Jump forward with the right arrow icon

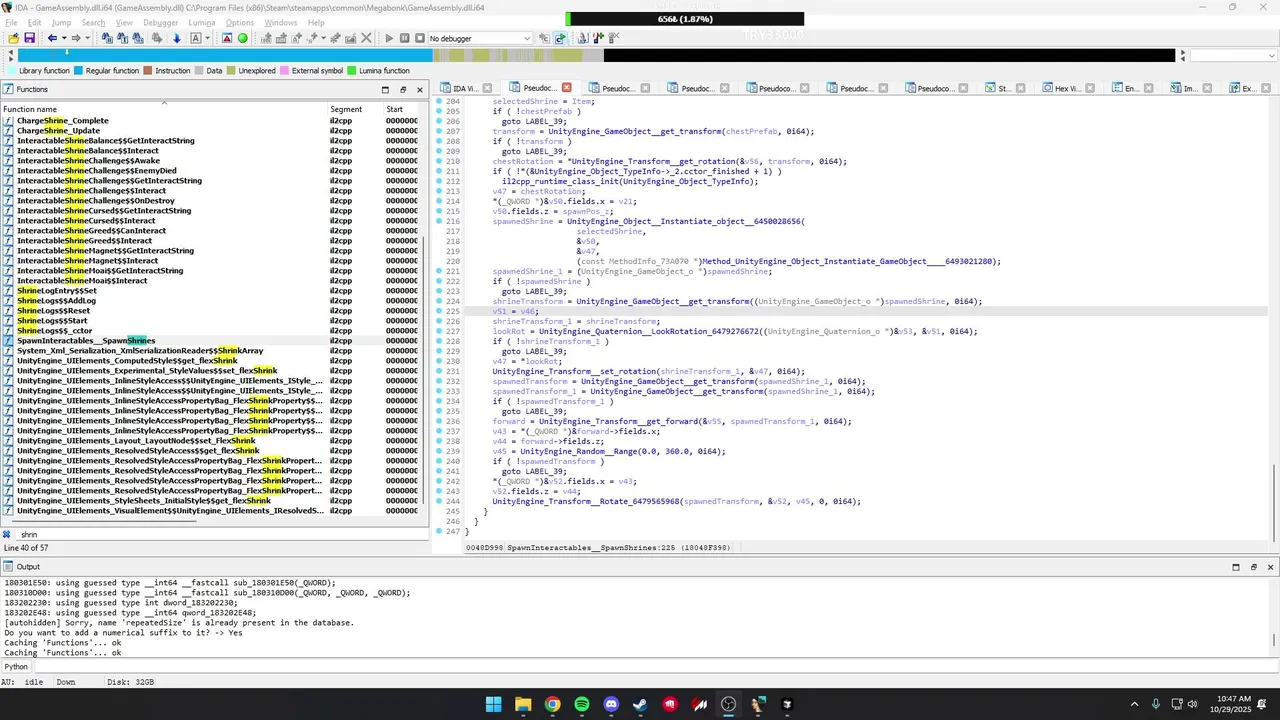click(x=75, y=38)
